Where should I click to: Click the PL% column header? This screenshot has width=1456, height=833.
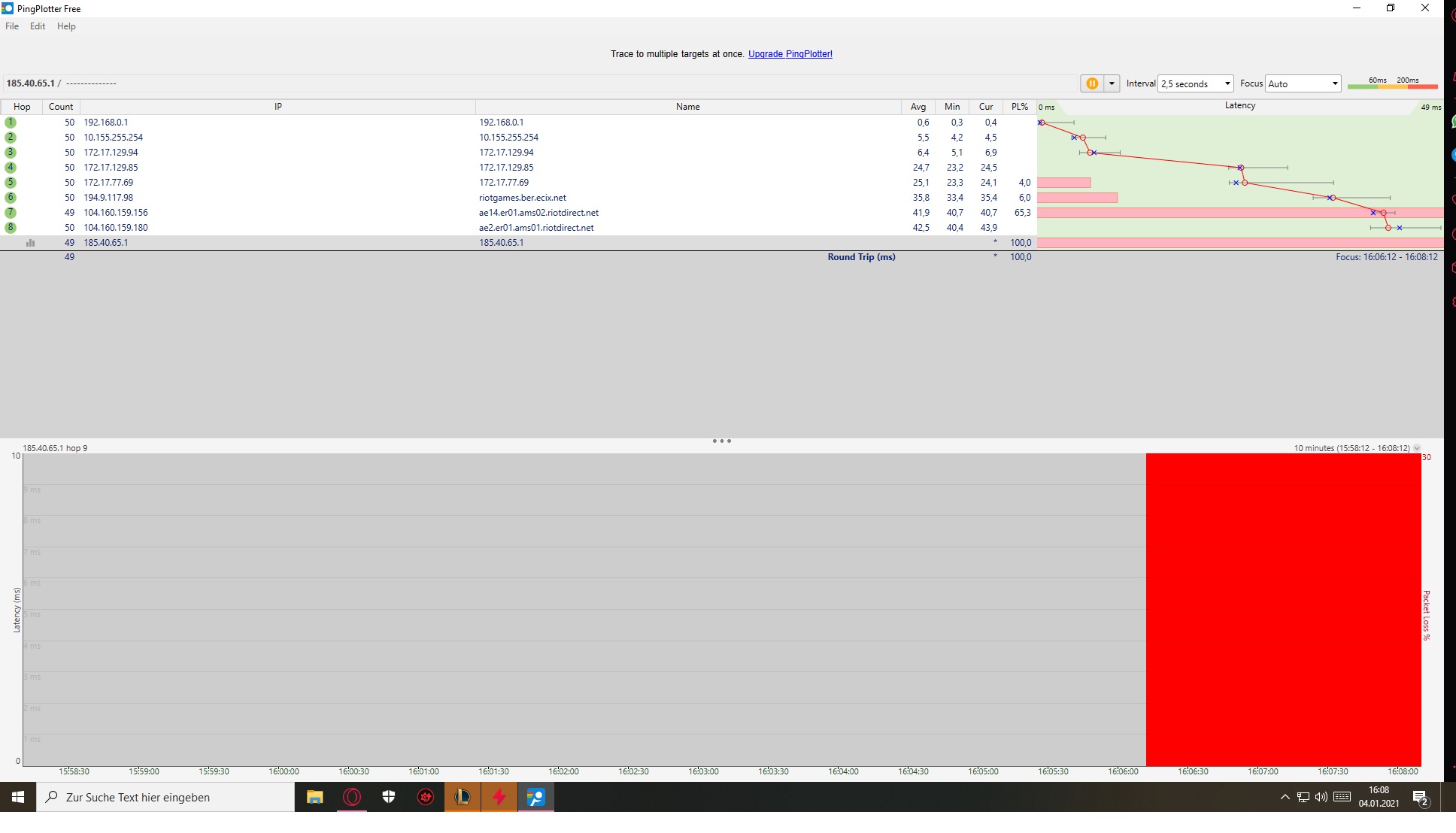(1019, 107)
